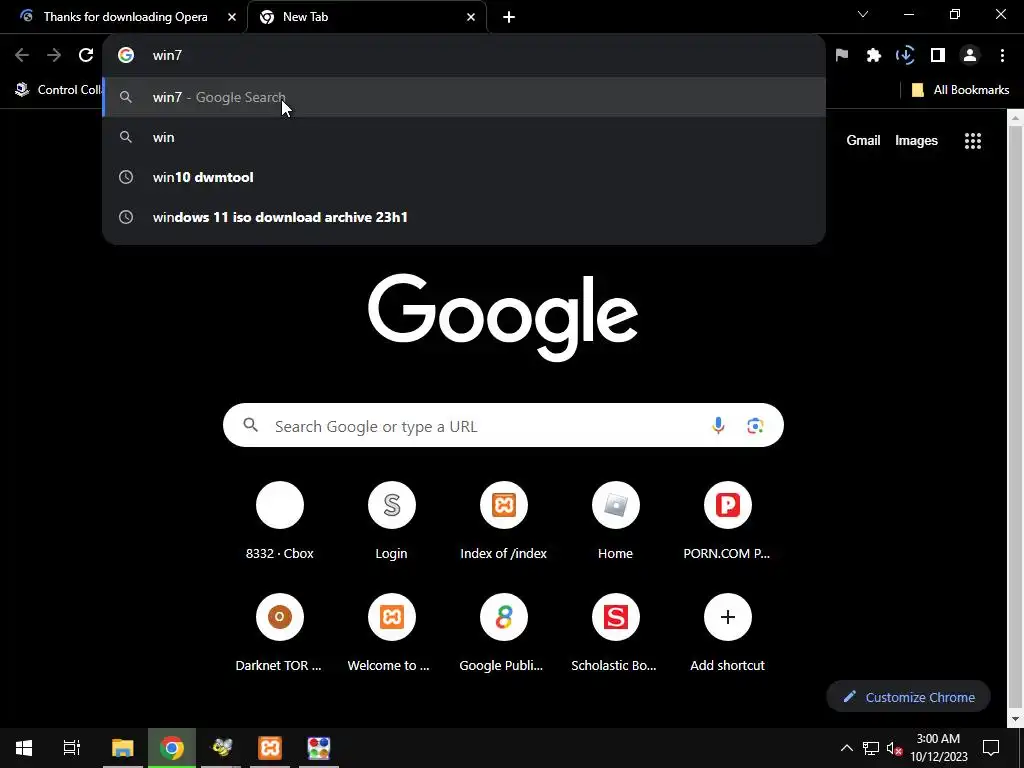This screenshot has height=768, width=1024.
Task: Open the 8332 · Cbox shortcut
Action: click(x=280, y=520)
